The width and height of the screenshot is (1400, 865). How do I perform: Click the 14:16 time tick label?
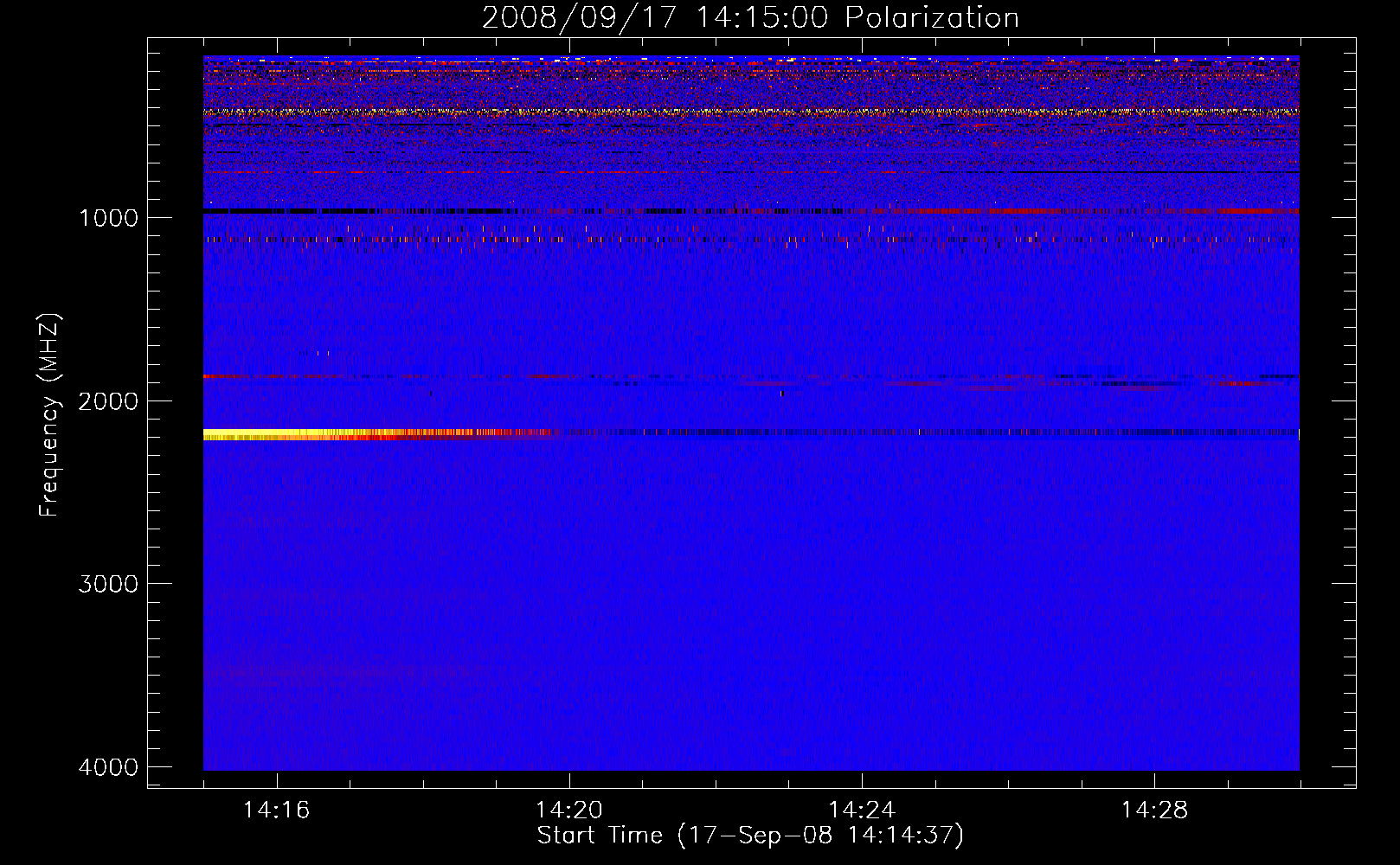(x=276, y=810)
